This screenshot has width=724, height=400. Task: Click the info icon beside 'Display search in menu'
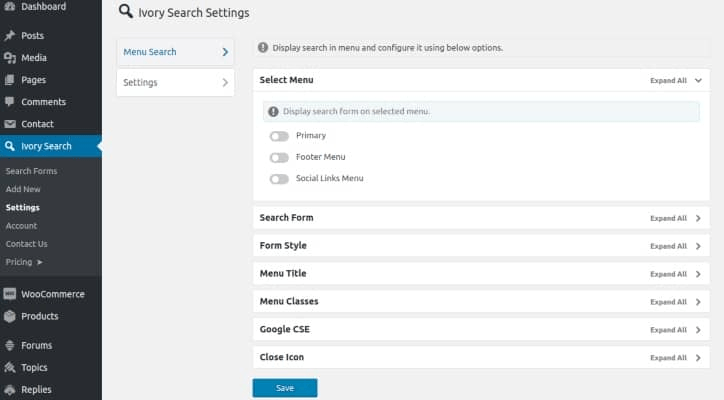coord(263,47)
